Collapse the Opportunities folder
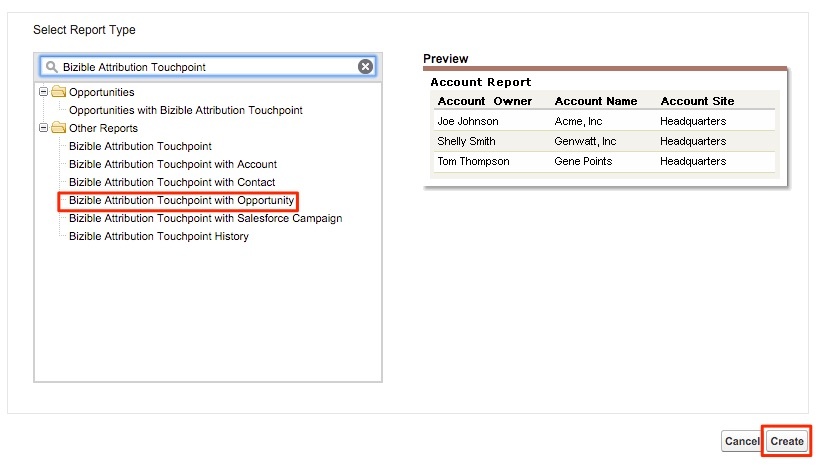Screen dimensions: 816x471 coord(44,92)
